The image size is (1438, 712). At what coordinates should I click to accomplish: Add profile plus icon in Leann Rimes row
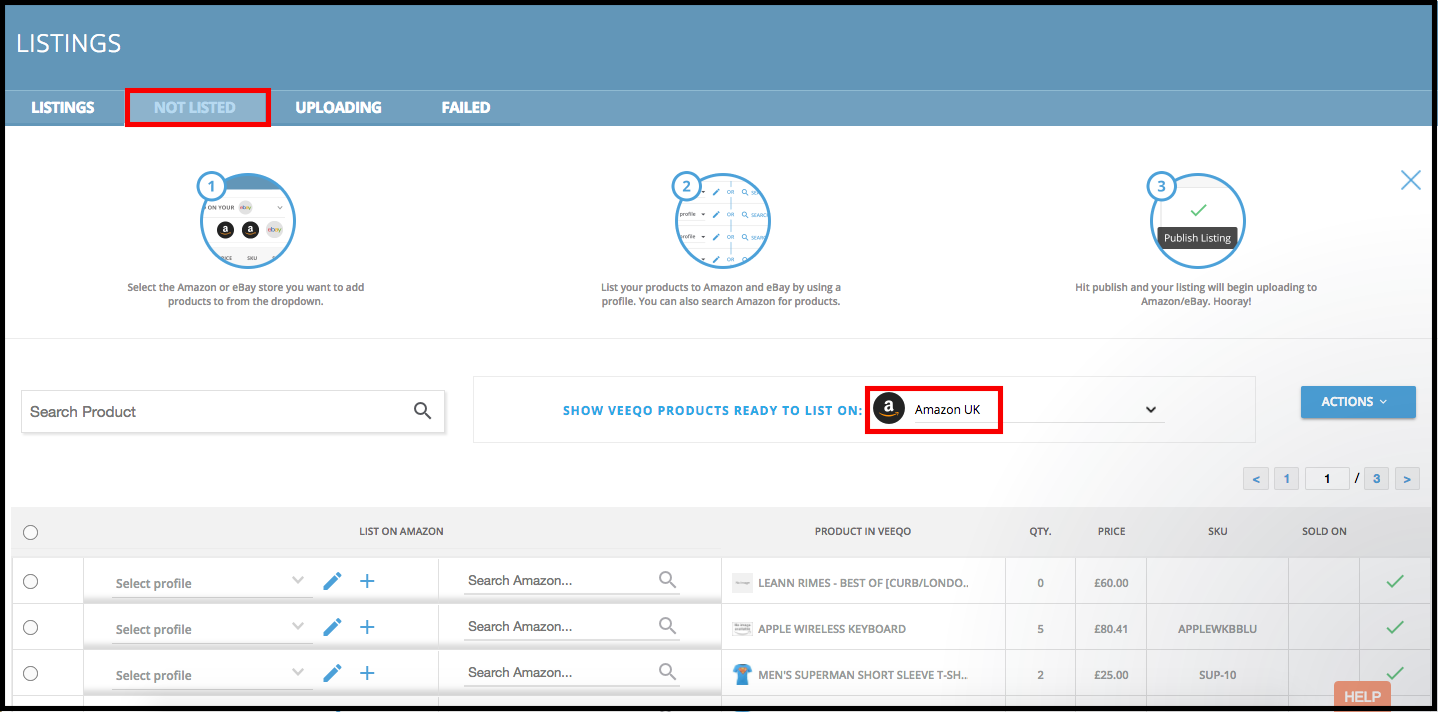tap(367, 581)
